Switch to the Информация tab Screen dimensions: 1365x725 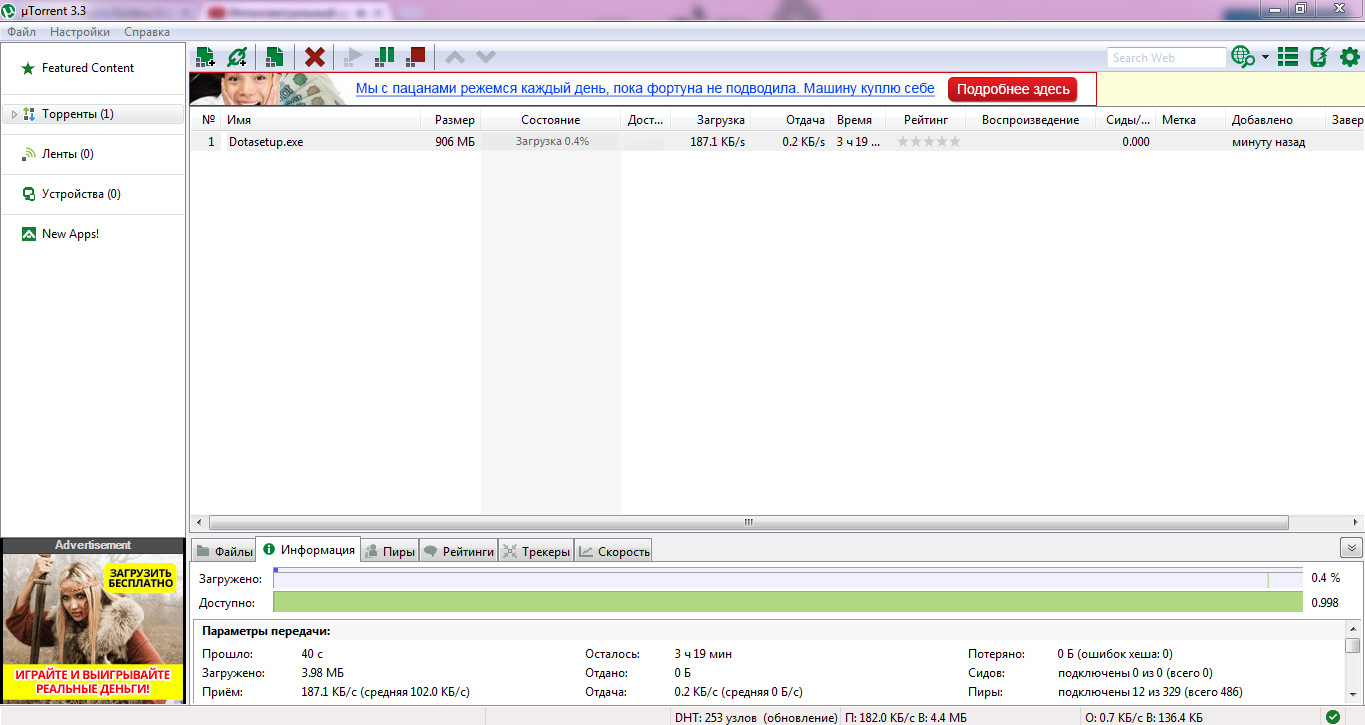point(308,550)
